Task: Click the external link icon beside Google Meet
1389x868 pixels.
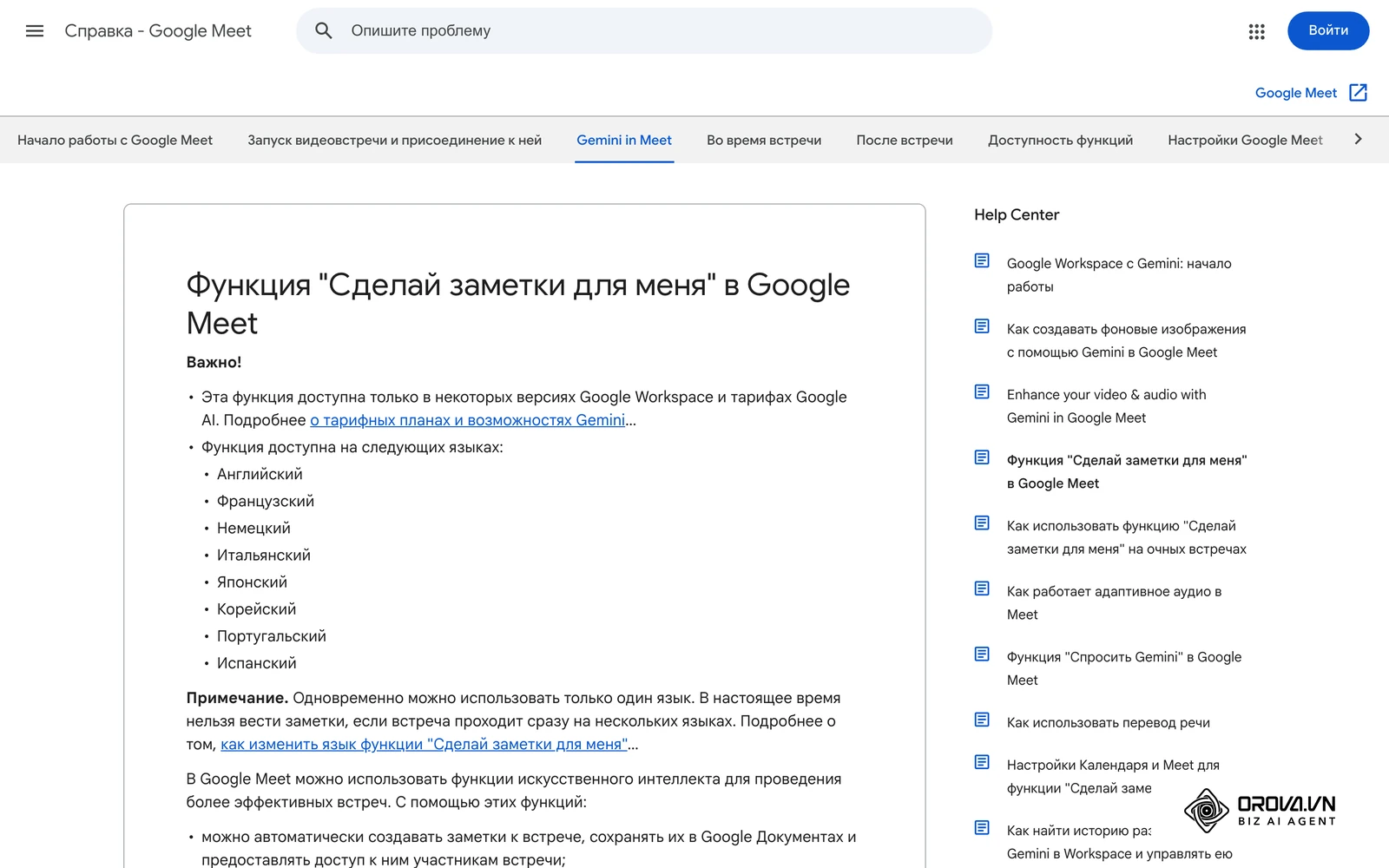Action: [1358, 93]
